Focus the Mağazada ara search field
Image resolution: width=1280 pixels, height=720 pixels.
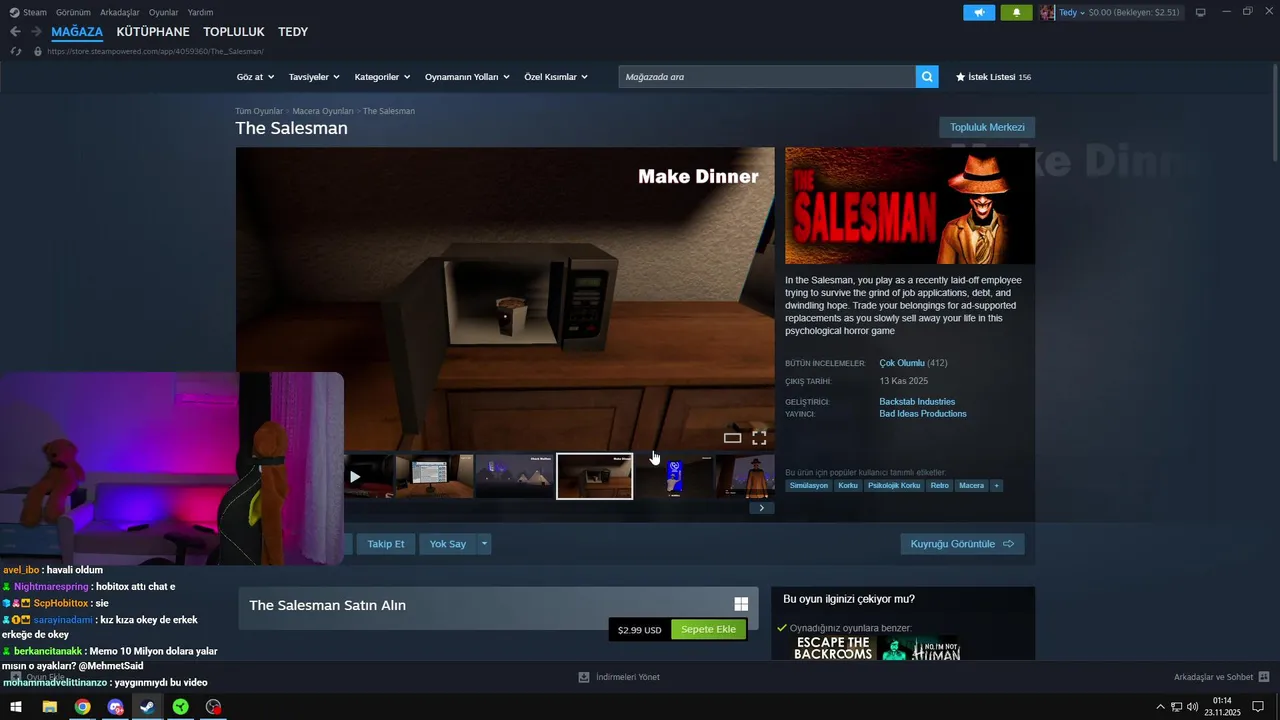767,77
